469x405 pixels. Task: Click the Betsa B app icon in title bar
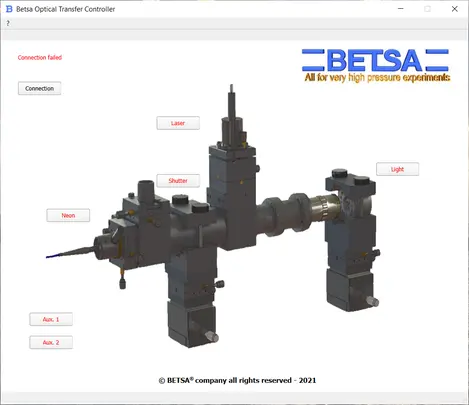[x=9, y=9]
